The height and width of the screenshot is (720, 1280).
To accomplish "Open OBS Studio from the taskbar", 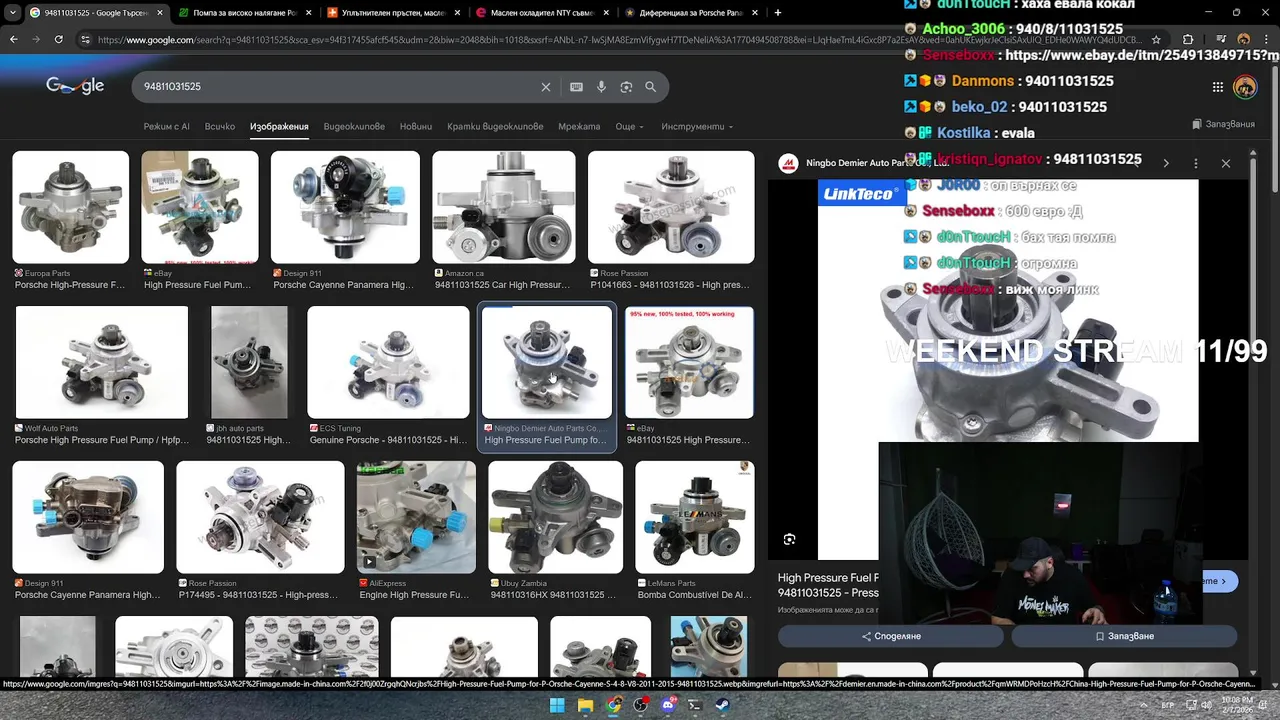I will click(641, 705).
